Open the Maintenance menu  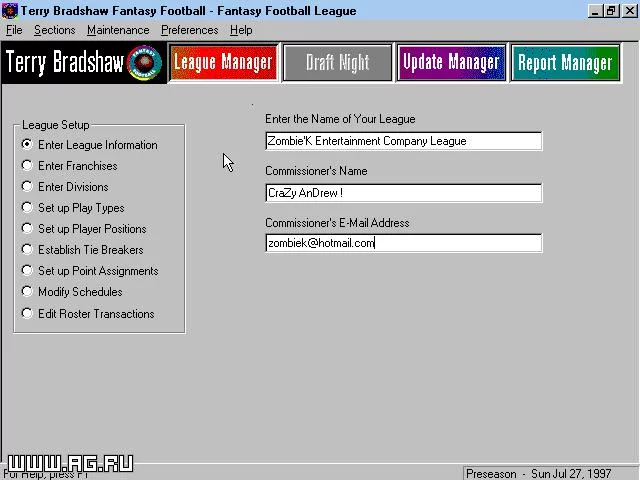pos(118,30)
